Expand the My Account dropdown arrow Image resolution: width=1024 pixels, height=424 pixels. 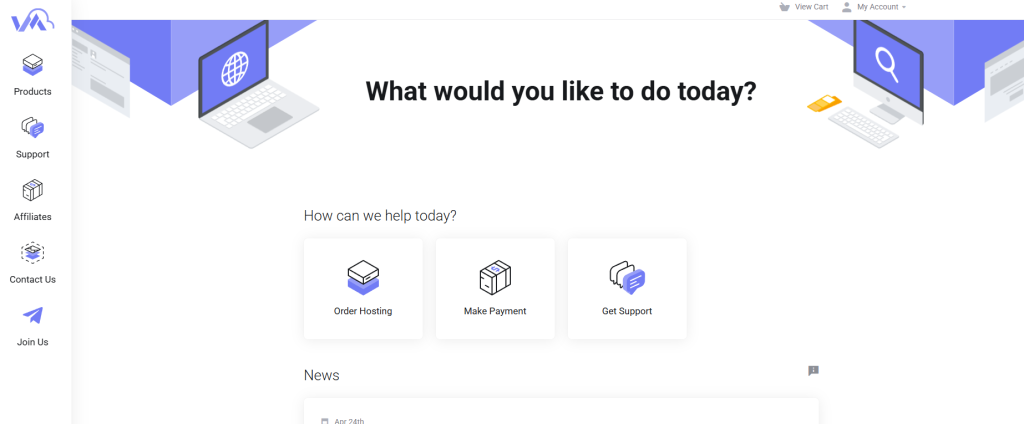click(904, 7)
